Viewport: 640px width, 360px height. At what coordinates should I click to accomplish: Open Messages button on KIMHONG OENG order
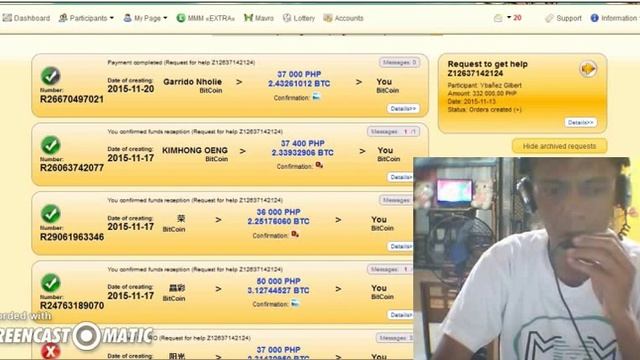393,131
